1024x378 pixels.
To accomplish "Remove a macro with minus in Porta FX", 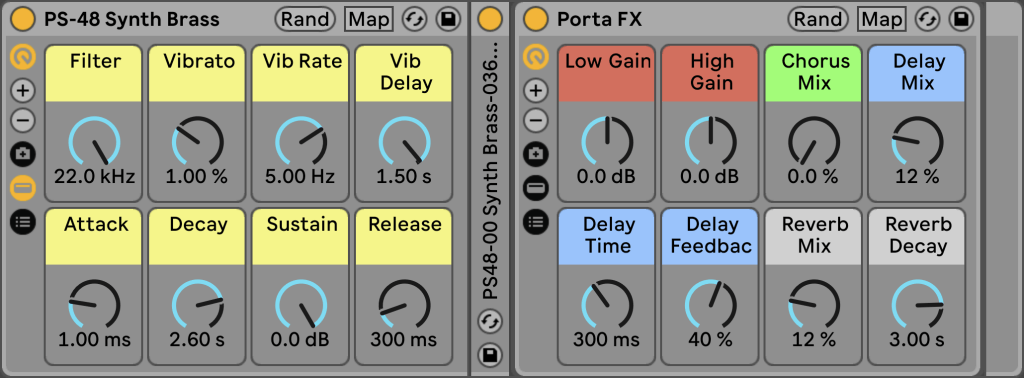I will coord(537,120).
